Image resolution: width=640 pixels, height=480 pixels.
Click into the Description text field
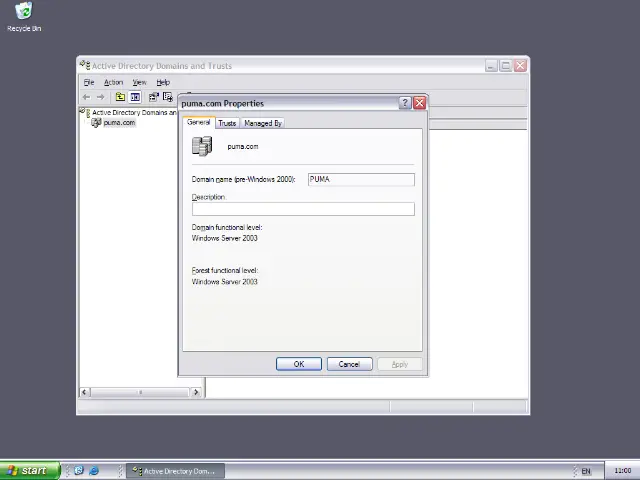pos(302,209)
